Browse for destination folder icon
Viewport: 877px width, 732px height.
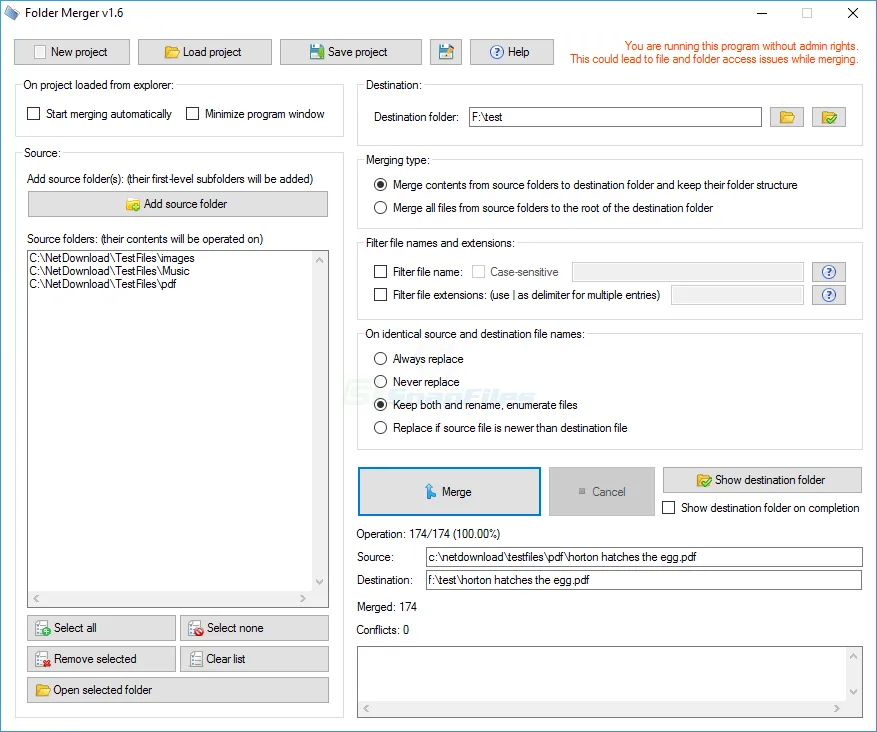(786, 117)
